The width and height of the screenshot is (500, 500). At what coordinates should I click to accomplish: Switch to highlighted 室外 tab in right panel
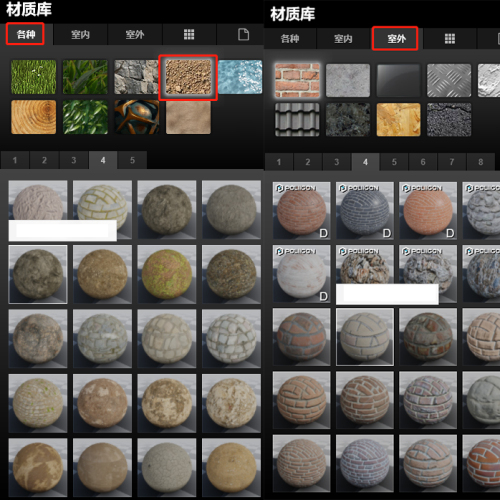395,39
